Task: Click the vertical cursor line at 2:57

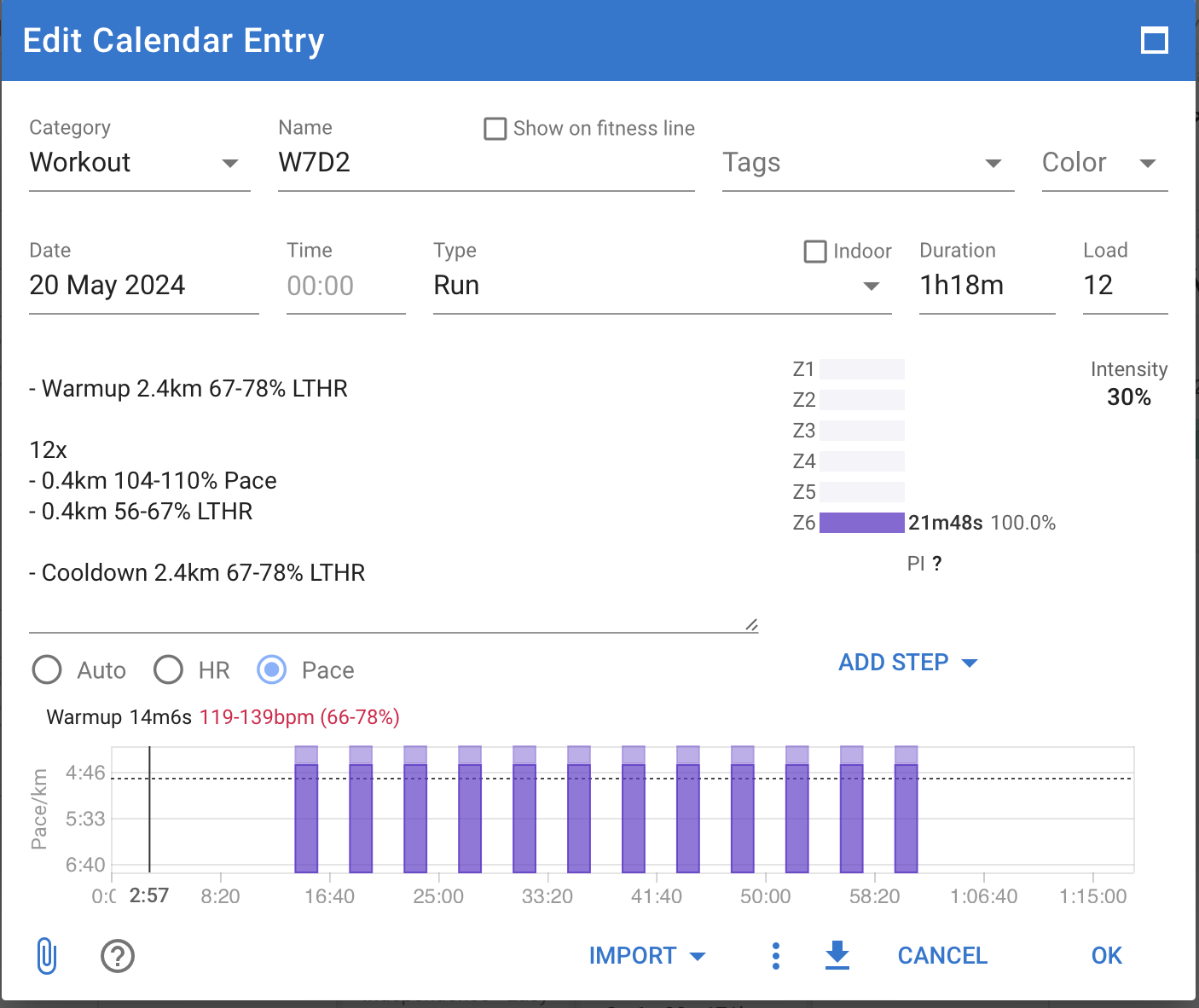Action: [149, 808]
